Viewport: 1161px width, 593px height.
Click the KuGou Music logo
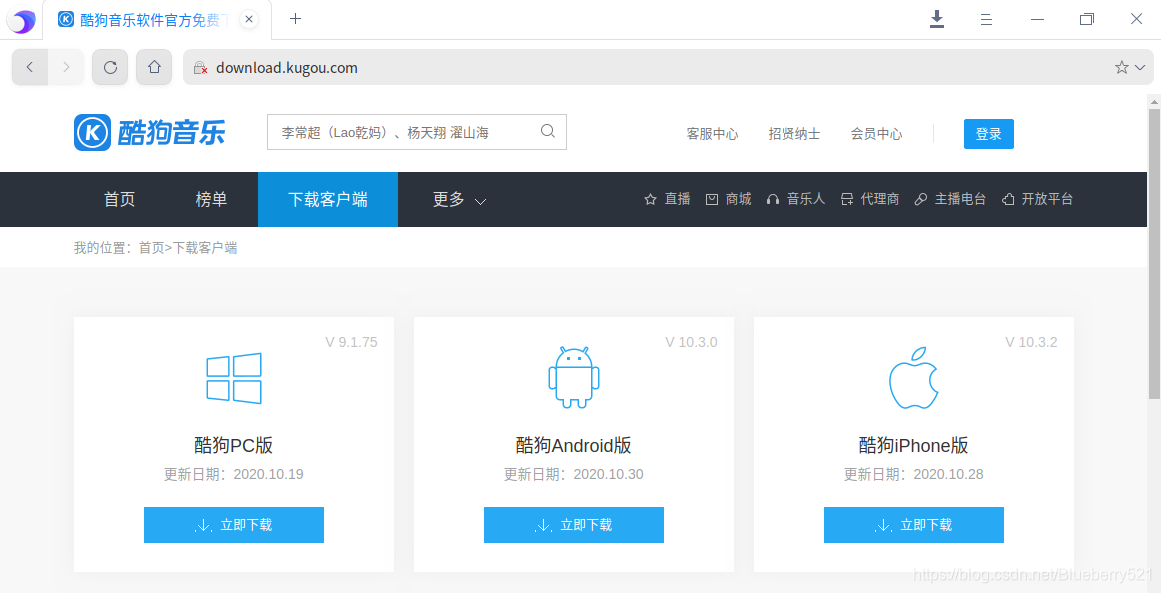coord(150,133)
